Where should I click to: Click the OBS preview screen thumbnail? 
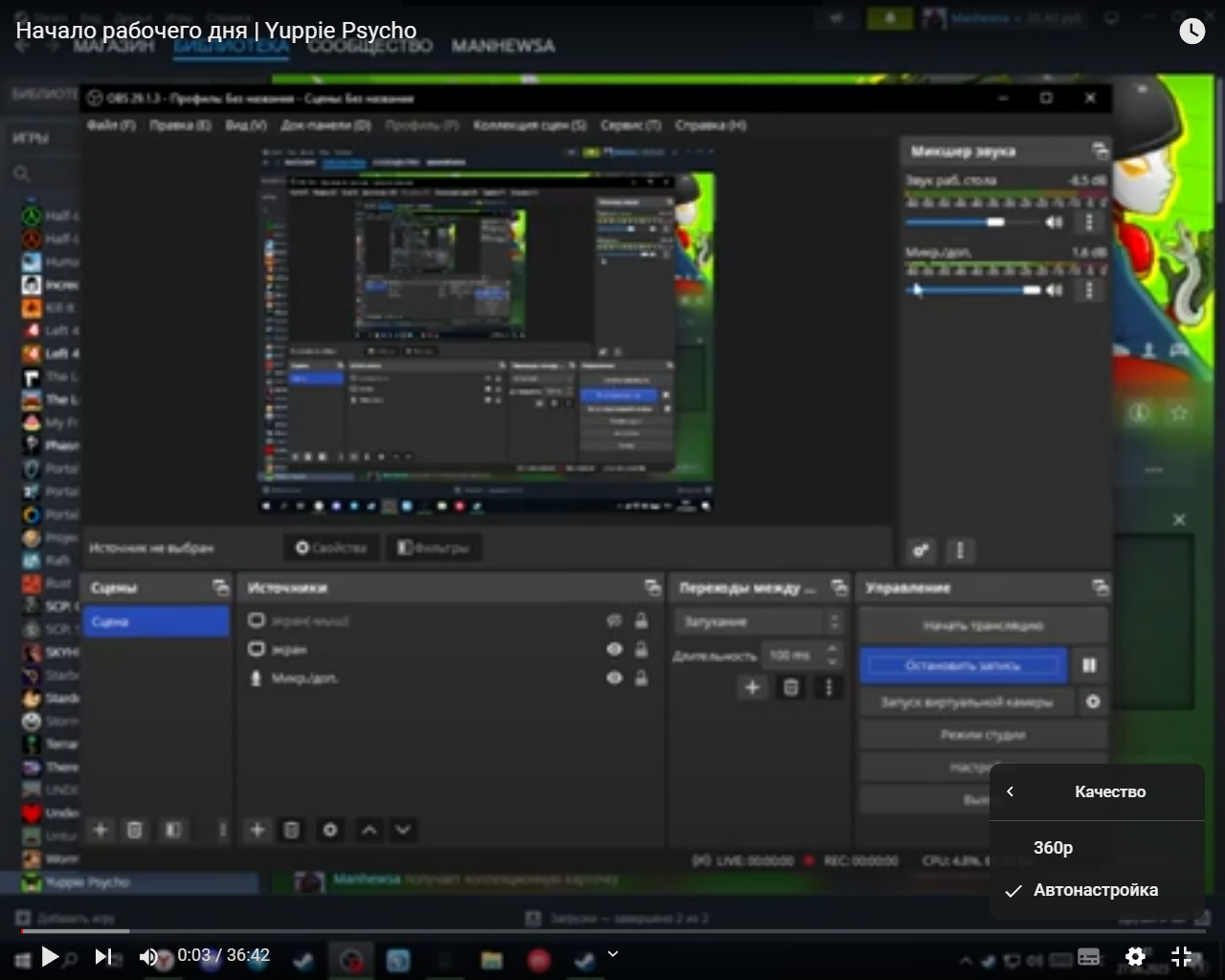coord(488,329)
